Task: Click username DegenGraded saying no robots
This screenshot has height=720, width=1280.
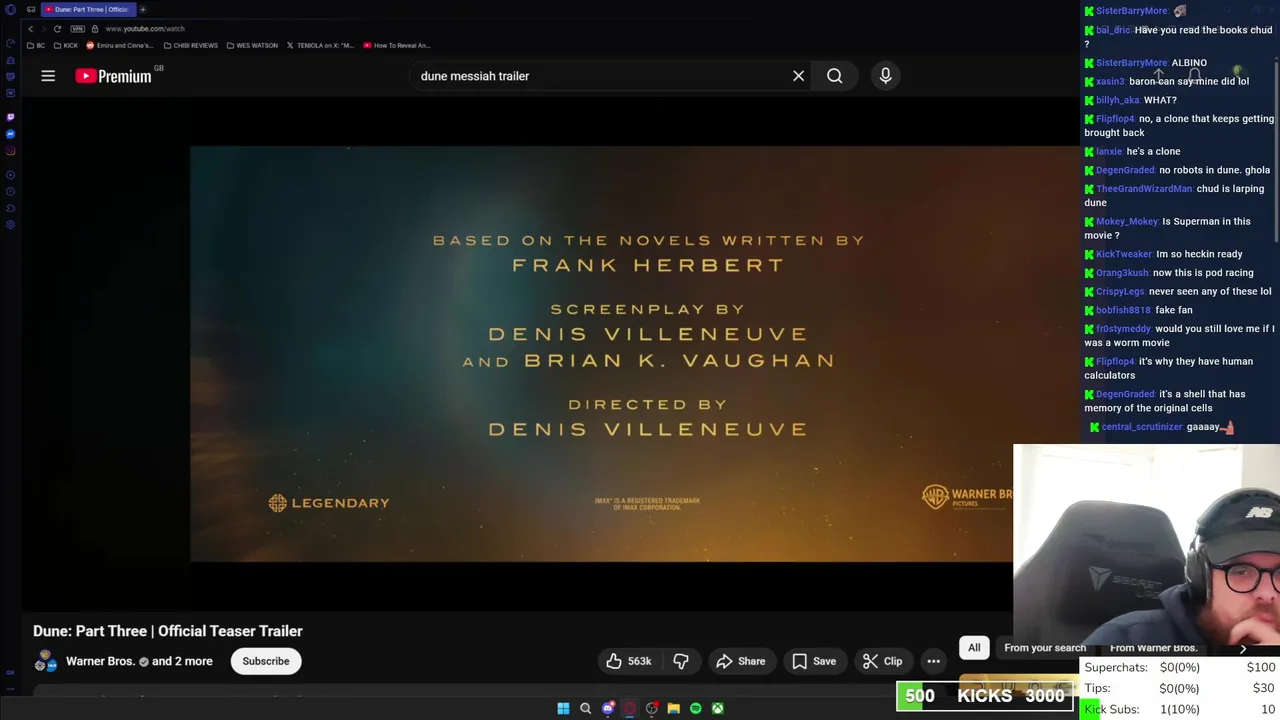Action: 1125,170
